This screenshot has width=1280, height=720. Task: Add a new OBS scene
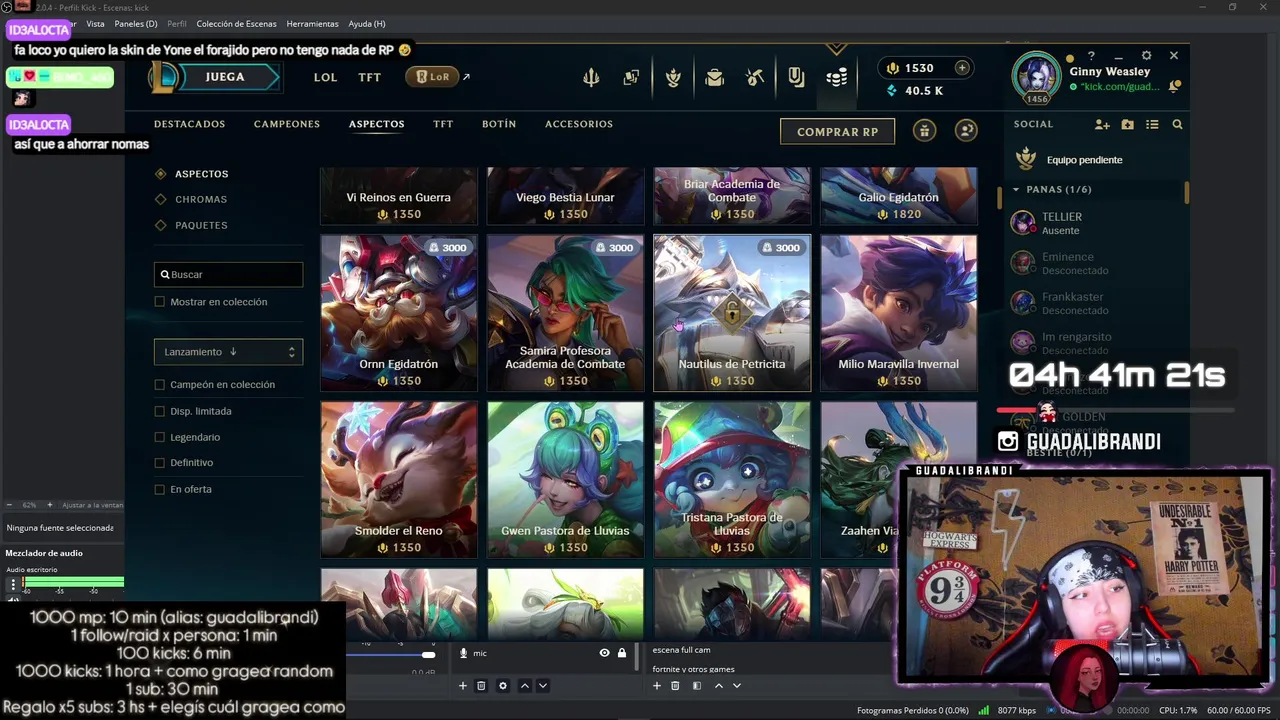click(657, 686)
